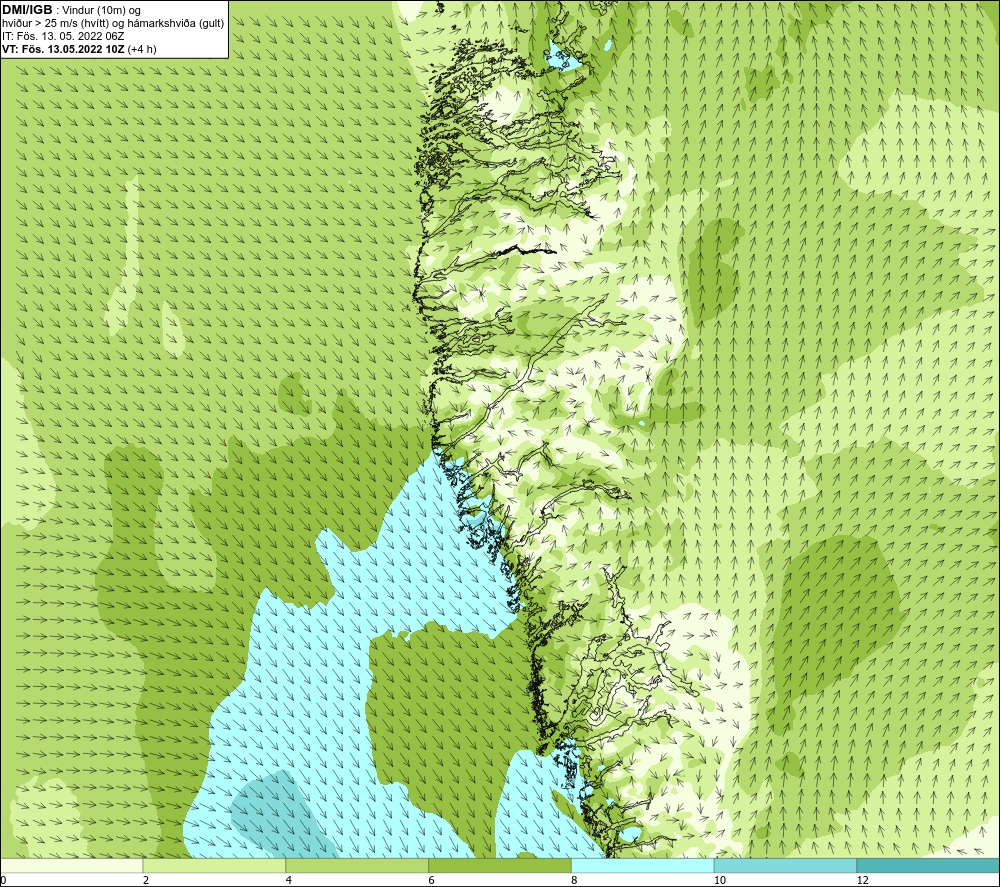Click the "6" label on the color scale
This screenshot has width=1000, height=887.
432,880
